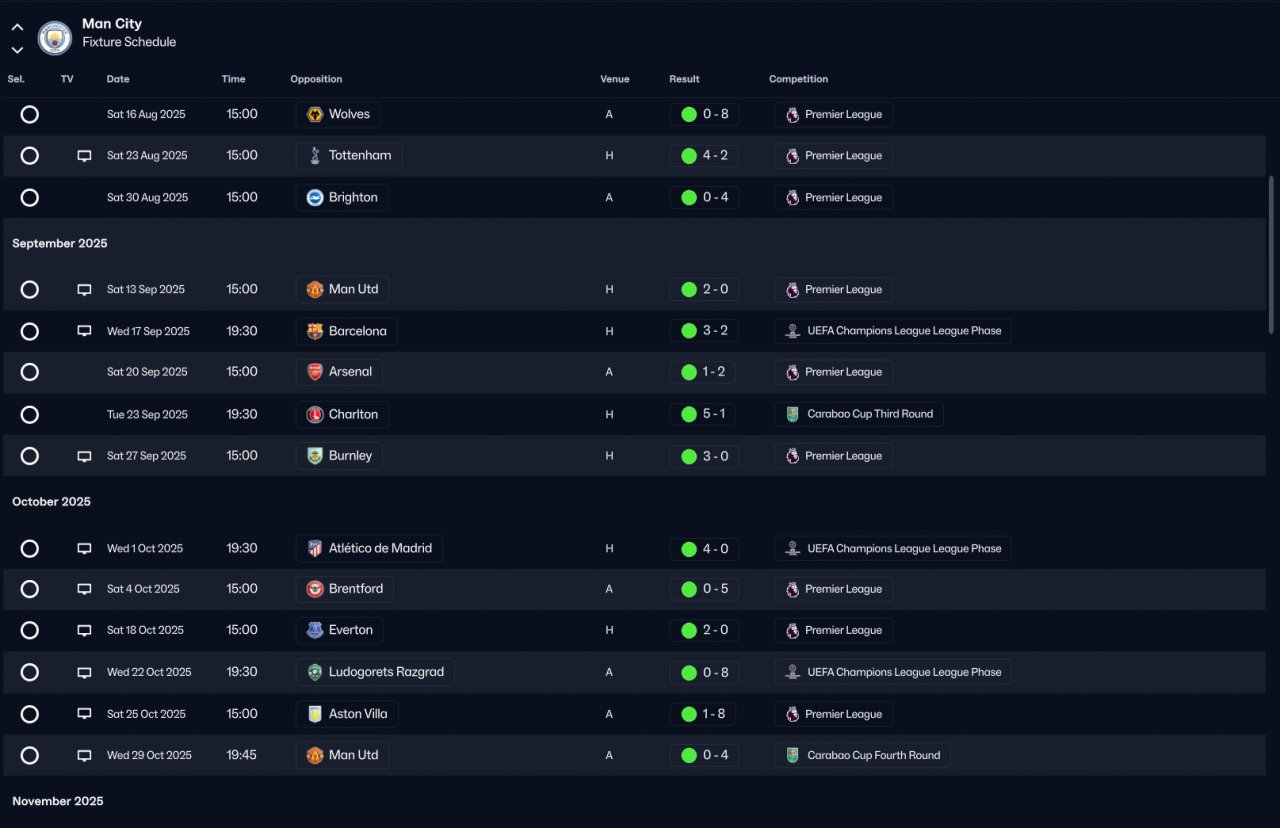Screen dimensions: 1280x828
Task: Click the Man City club badge icon
Action: (54, 38)
